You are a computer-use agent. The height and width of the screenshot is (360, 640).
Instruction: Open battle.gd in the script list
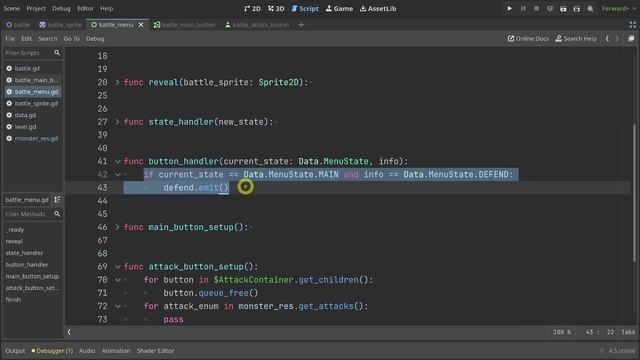(33, 68)
